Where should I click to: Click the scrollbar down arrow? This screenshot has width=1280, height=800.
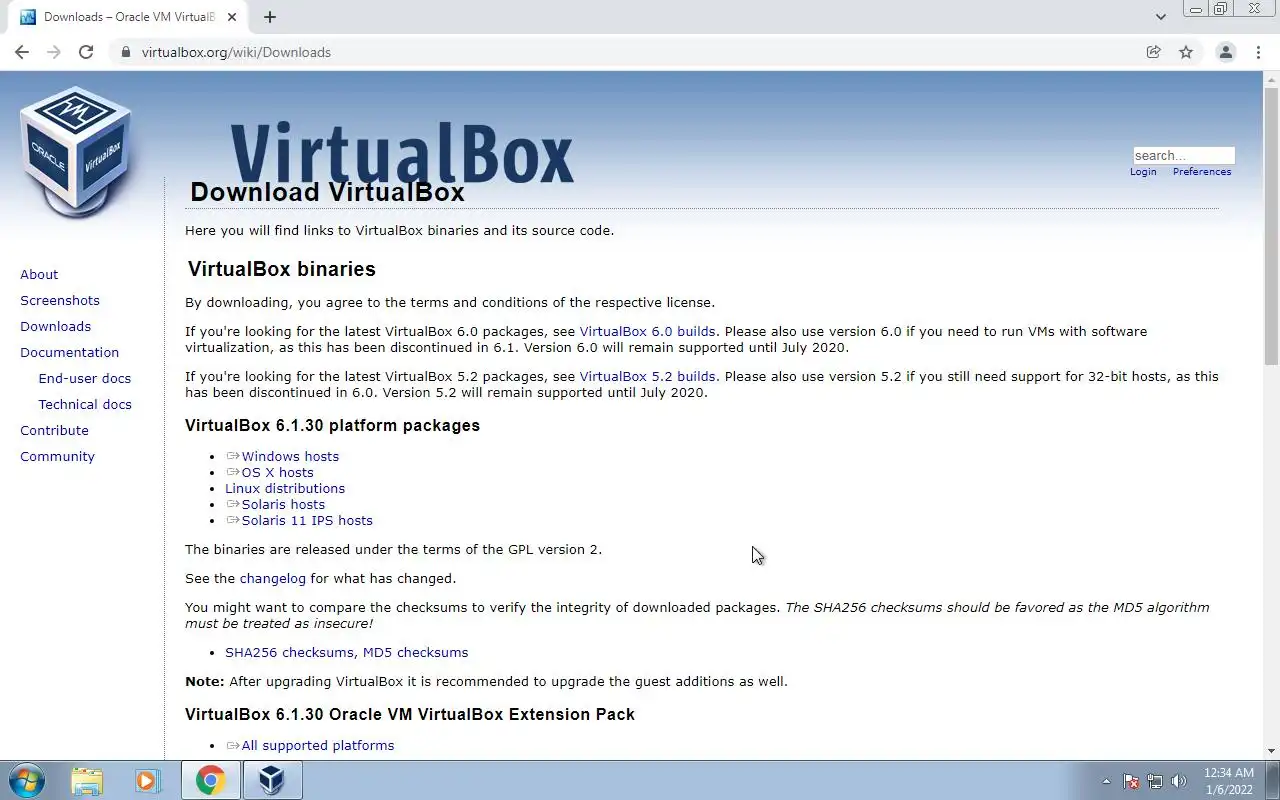coord(1271,751)
